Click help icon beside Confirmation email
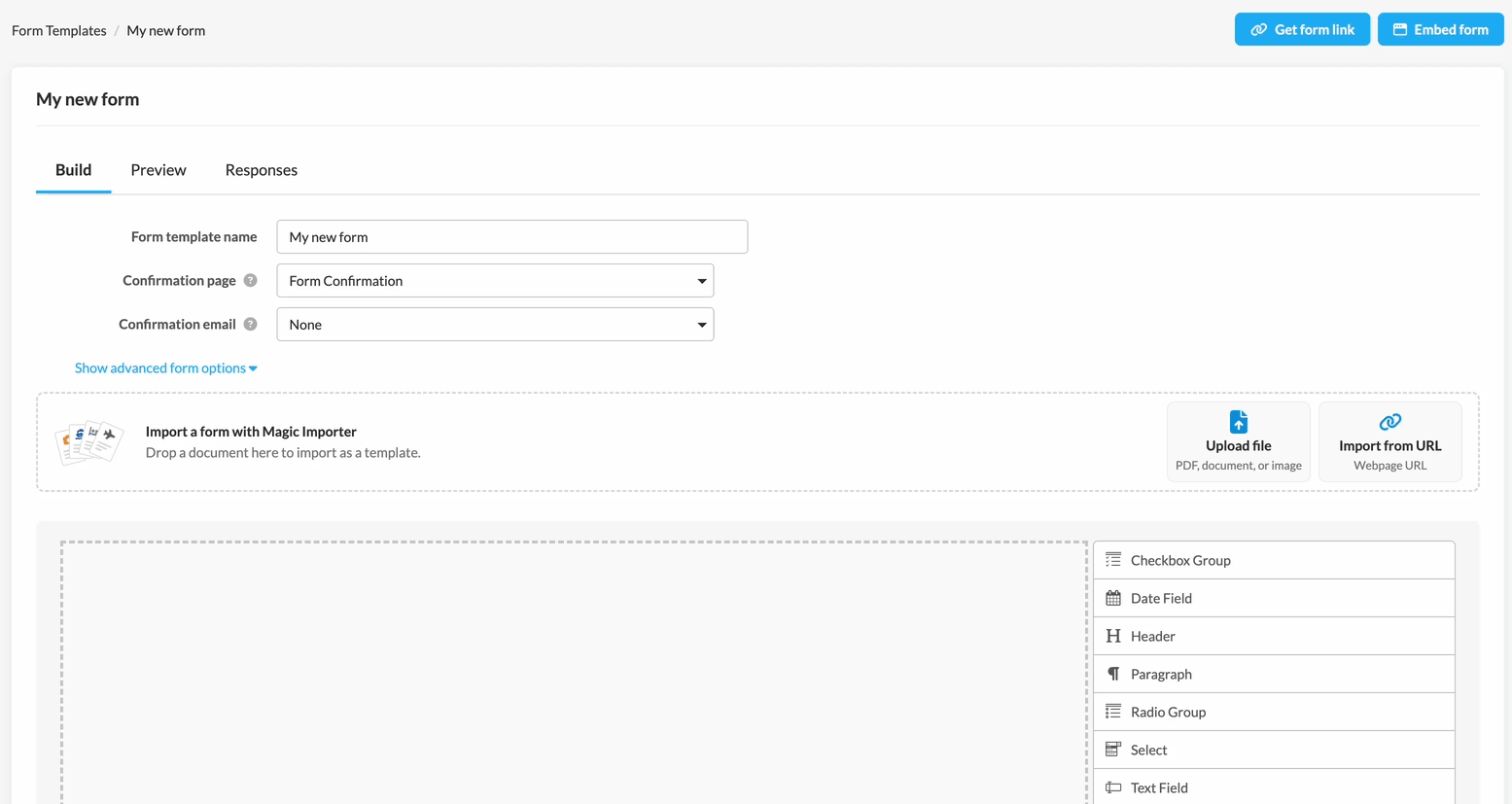1512x804 pixels. click(x=251, y=325)
